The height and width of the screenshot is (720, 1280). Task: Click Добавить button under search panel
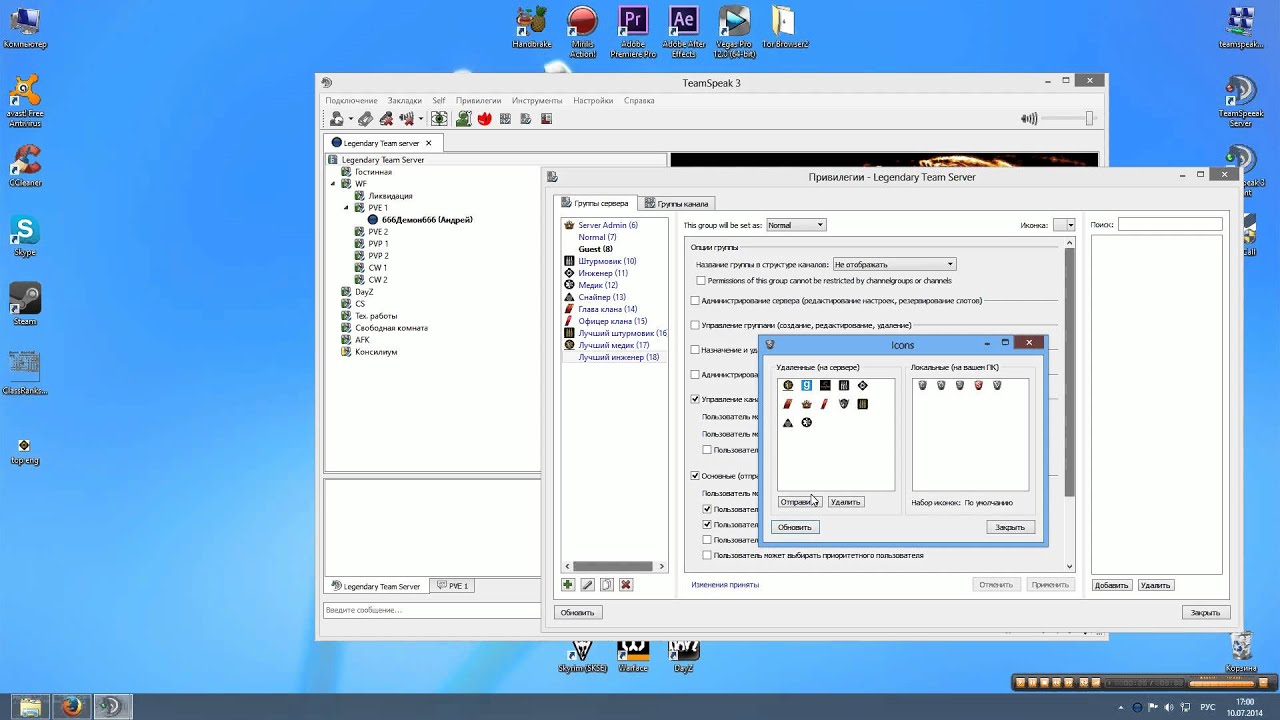click(x=1111, y=585)
